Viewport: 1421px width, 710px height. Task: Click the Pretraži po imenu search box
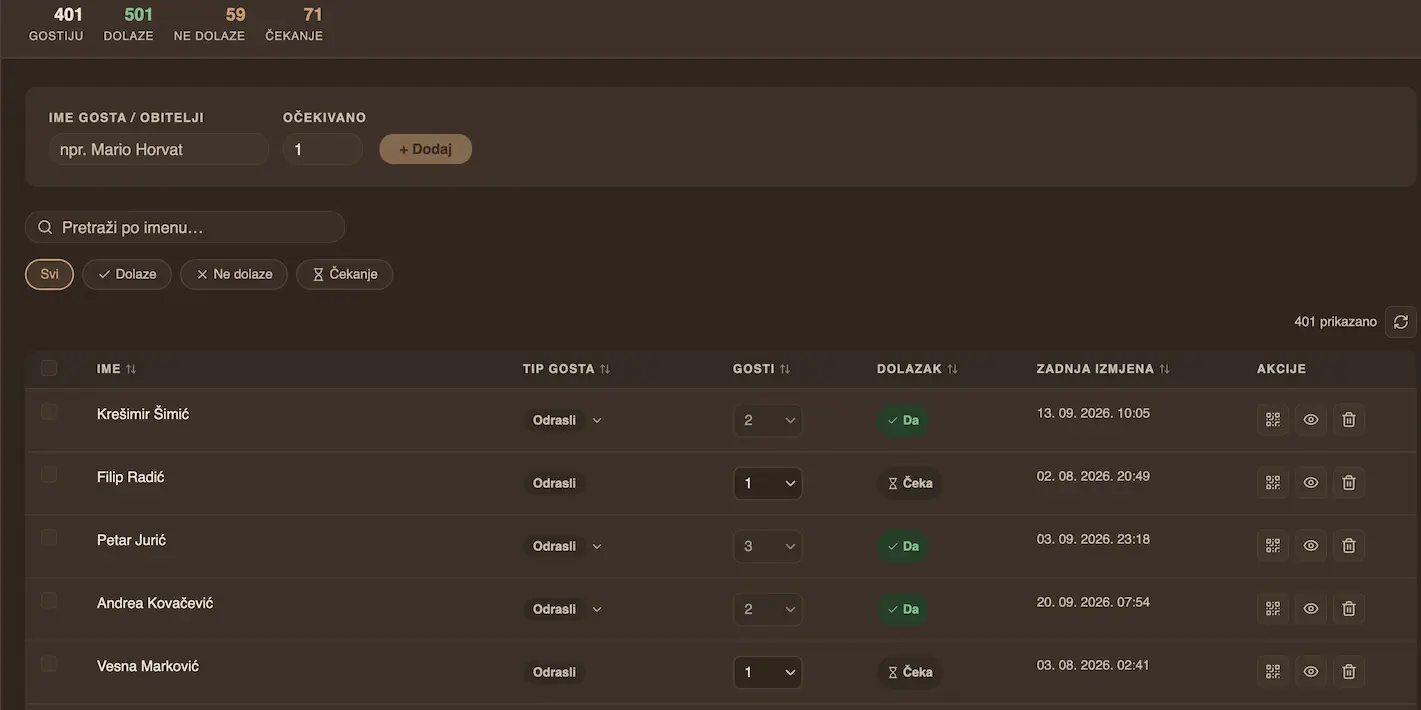click(x=185, y=227)
